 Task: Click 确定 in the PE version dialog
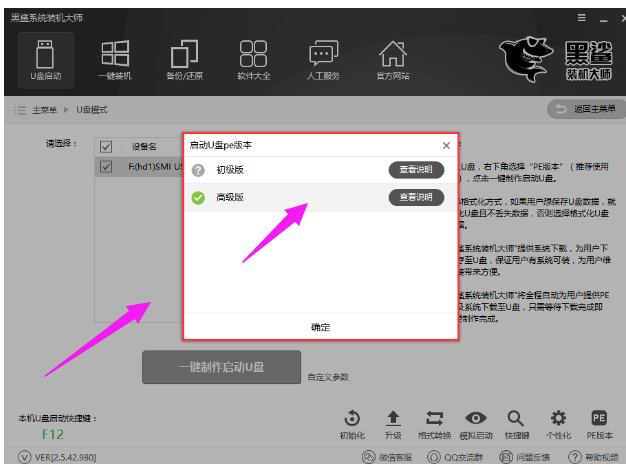click(320, 327)
